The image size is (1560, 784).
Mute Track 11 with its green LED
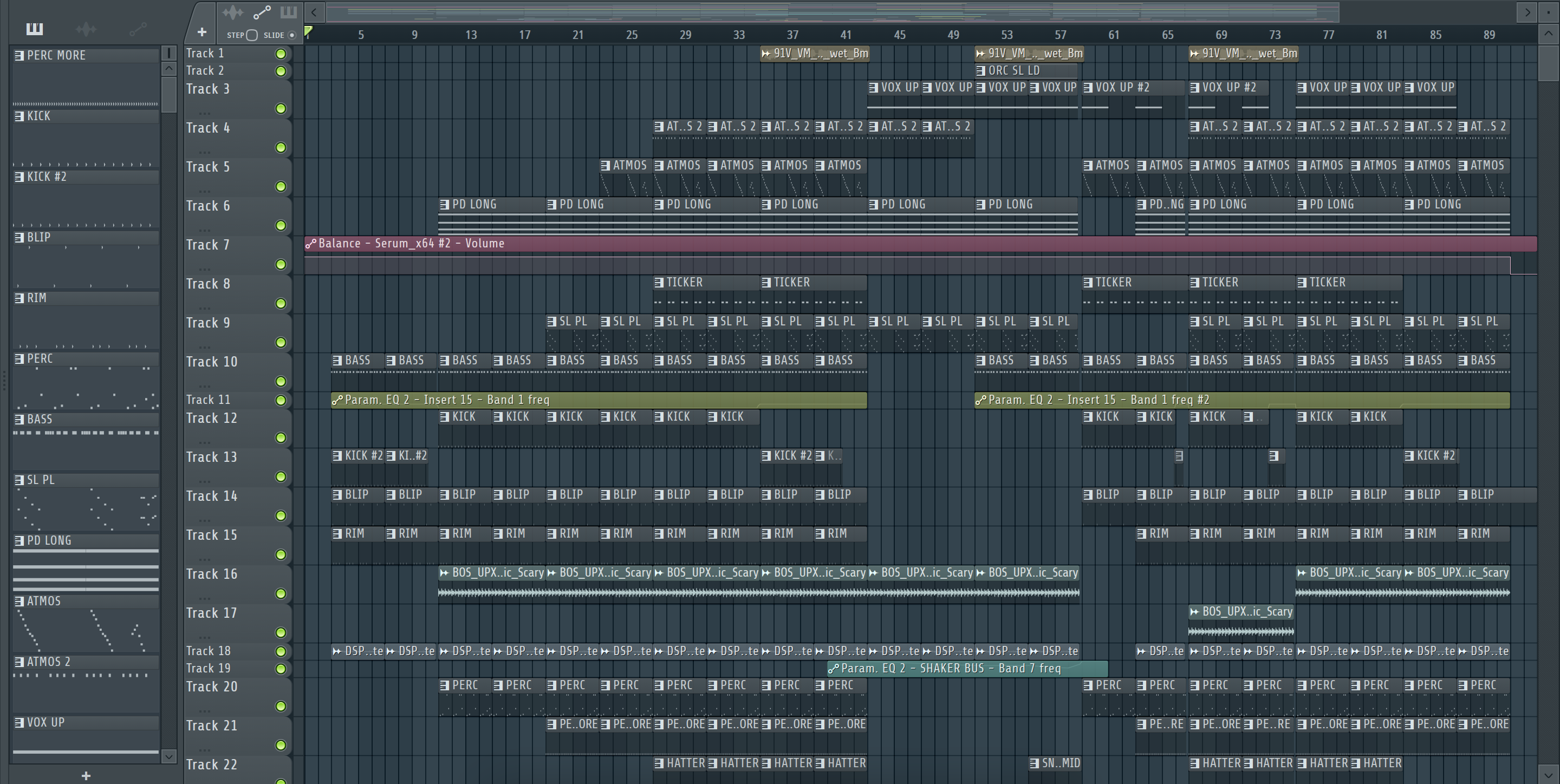coord(281,400)
